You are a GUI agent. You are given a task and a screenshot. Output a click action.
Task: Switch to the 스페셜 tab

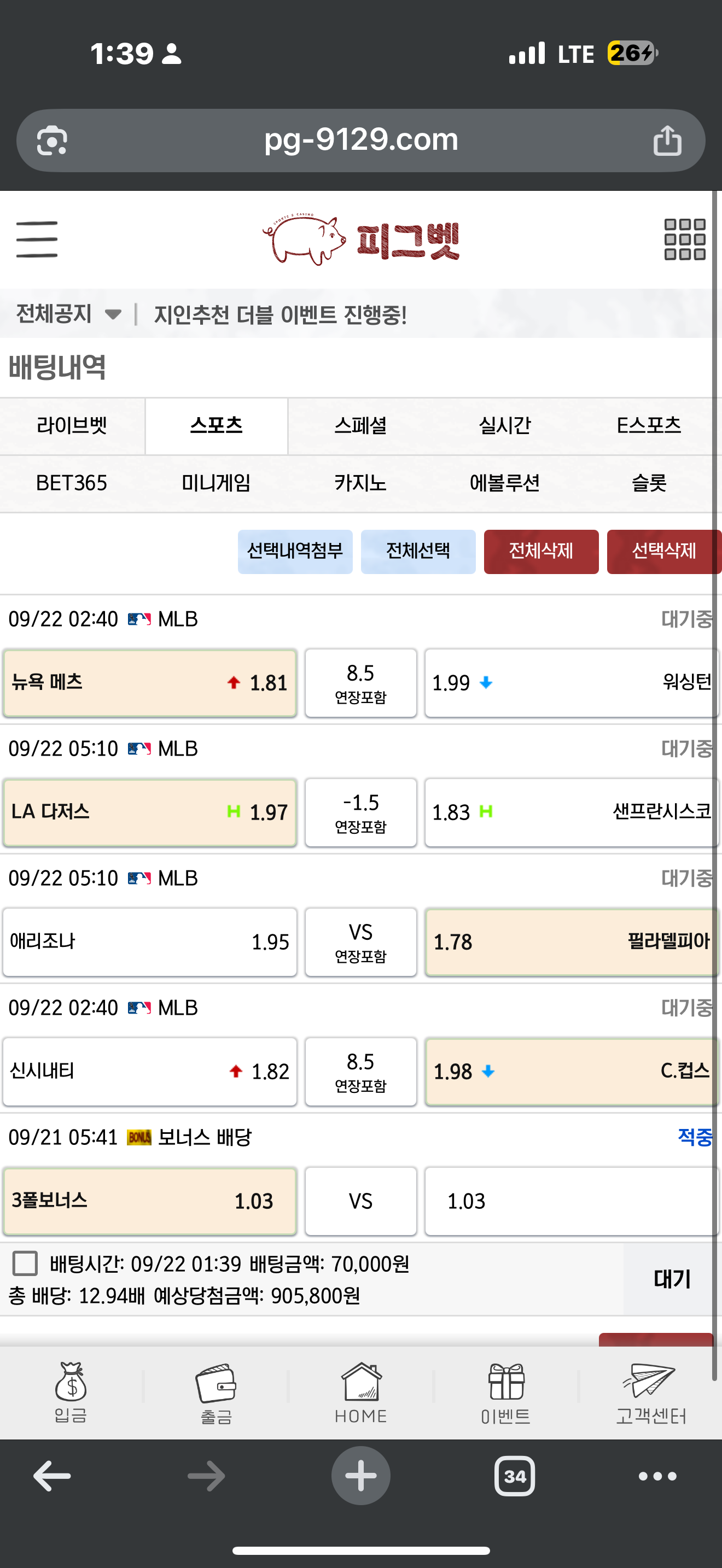360,425
